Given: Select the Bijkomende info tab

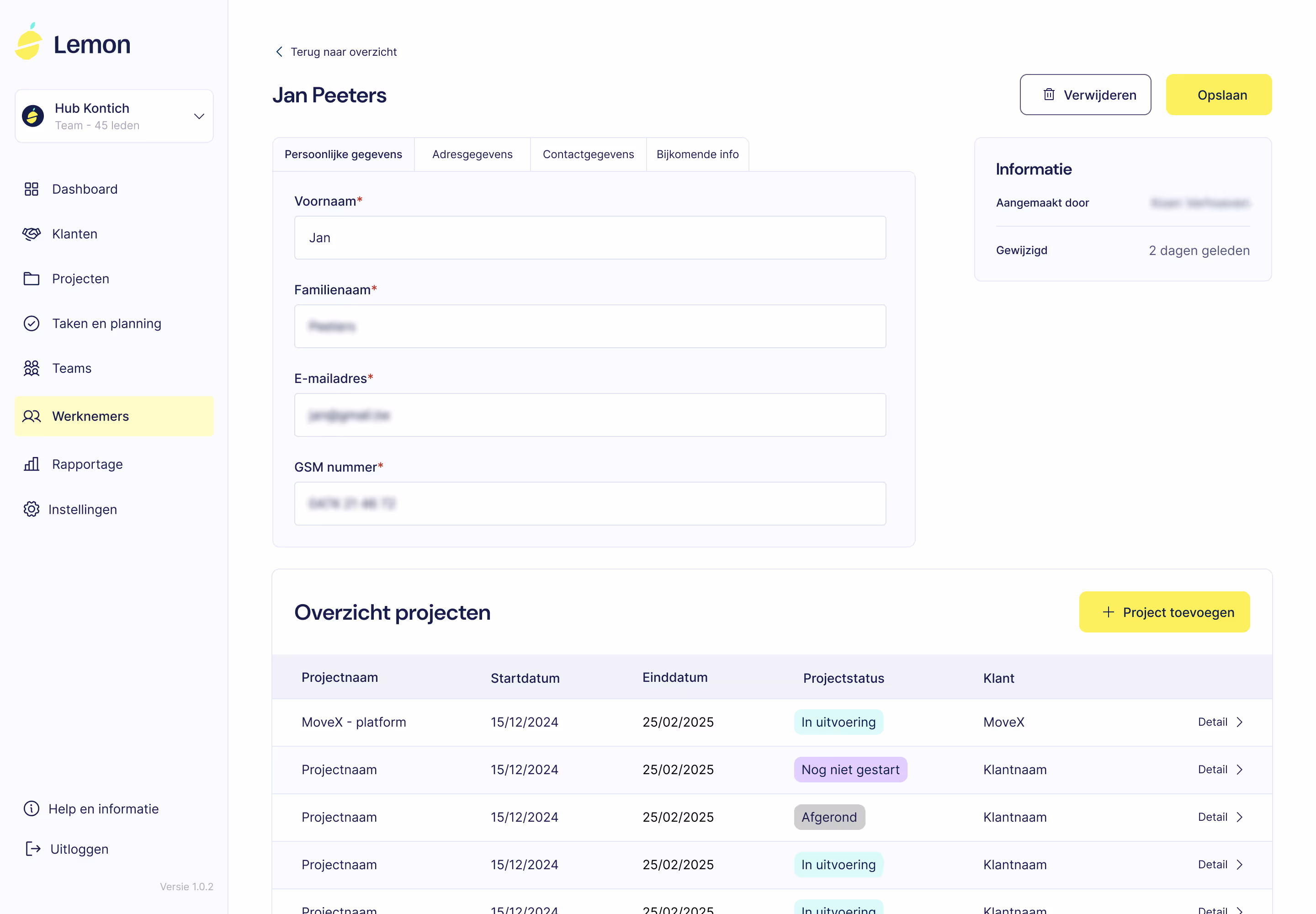Looking at the screenshot, I should (x=697, y=154).
